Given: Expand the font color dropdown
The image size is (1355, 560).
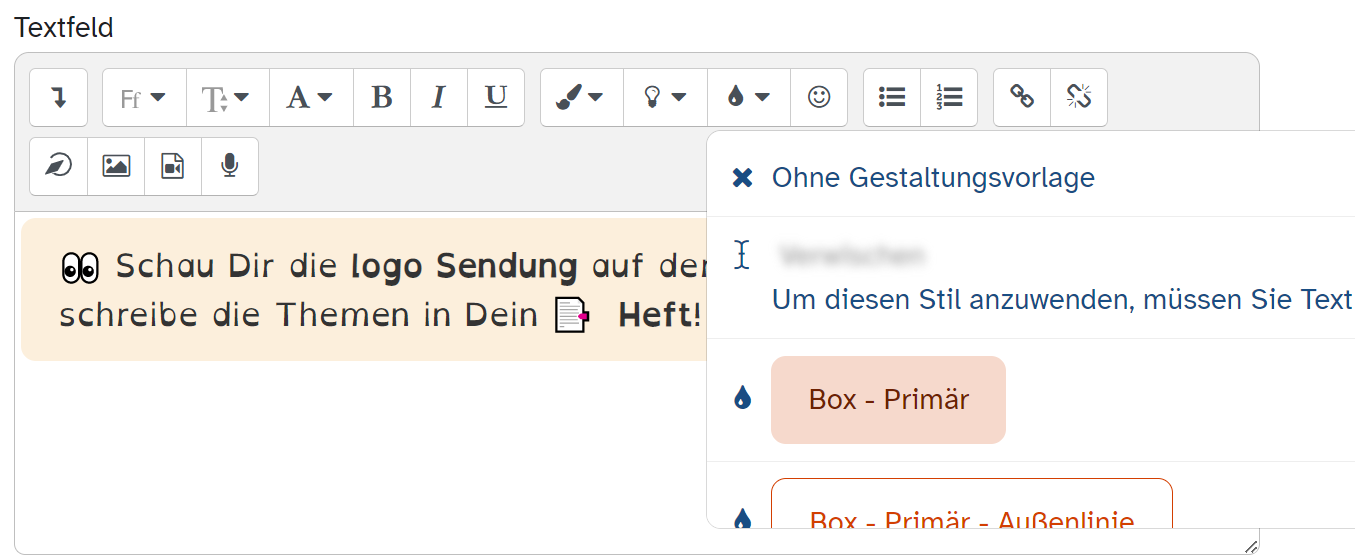Looking at the screenshot, I should [311, 98].
